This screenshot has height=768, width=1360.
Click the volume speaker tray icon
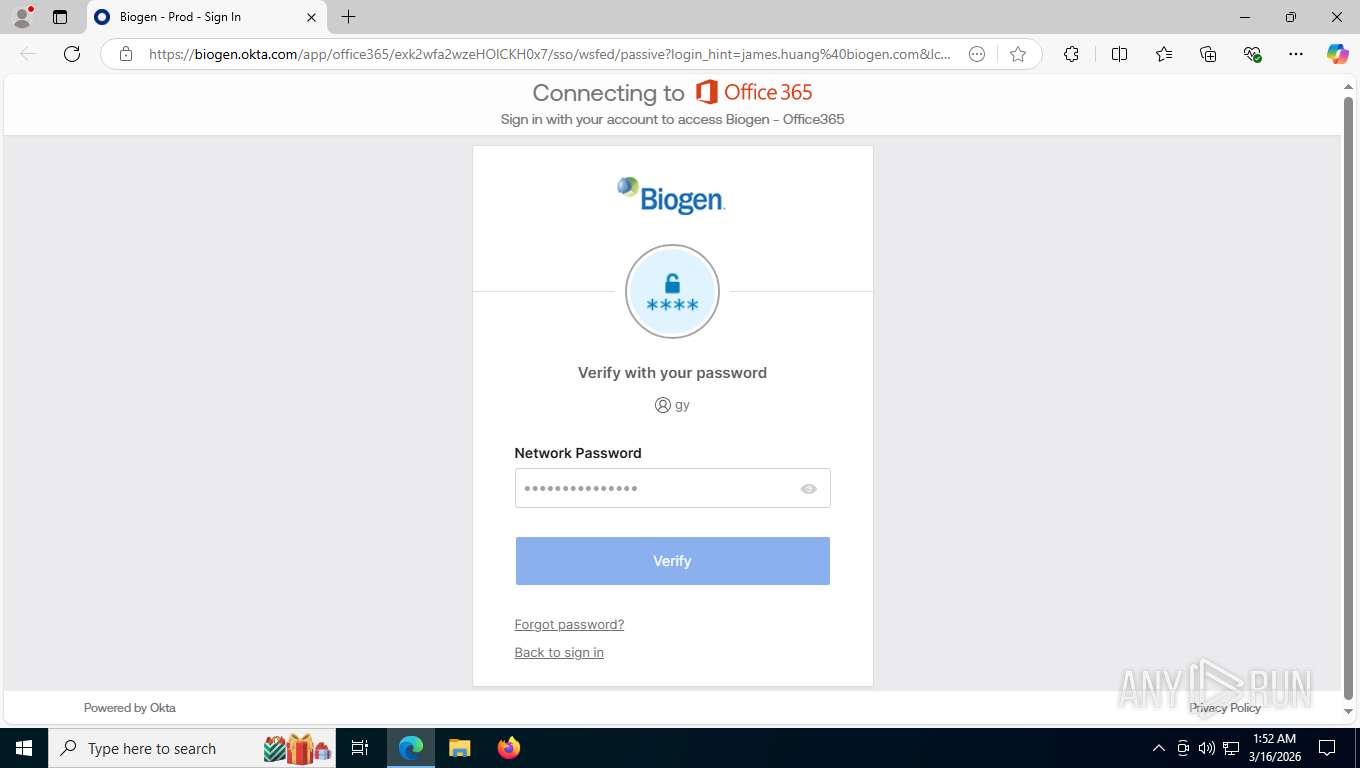point(1206,748)
